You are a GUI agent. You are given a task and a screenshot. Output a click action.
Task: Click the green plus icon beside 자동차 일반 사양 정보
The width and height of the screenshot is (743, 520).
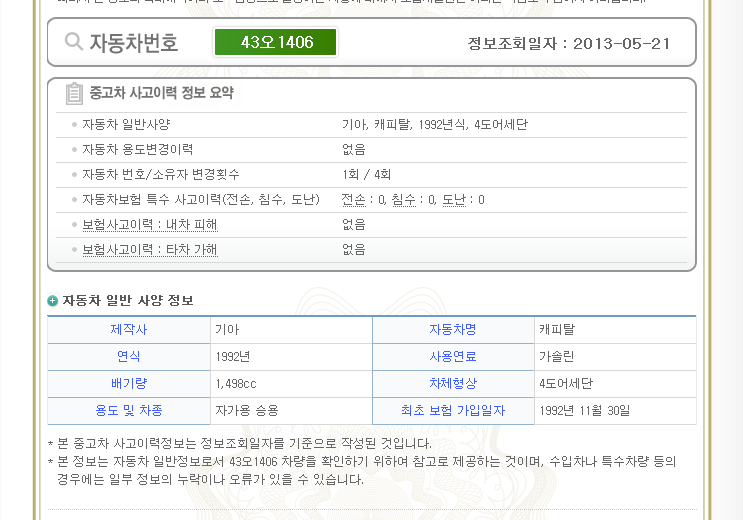pos(53,301)
